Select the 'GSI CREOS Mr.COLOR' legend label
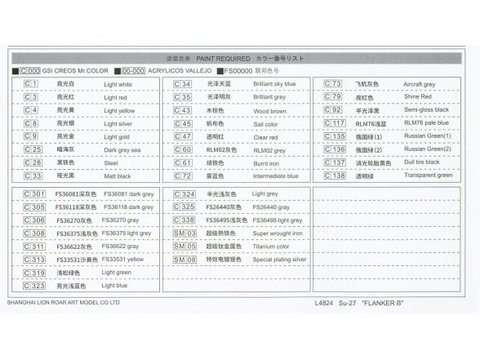 click(75, 71)
